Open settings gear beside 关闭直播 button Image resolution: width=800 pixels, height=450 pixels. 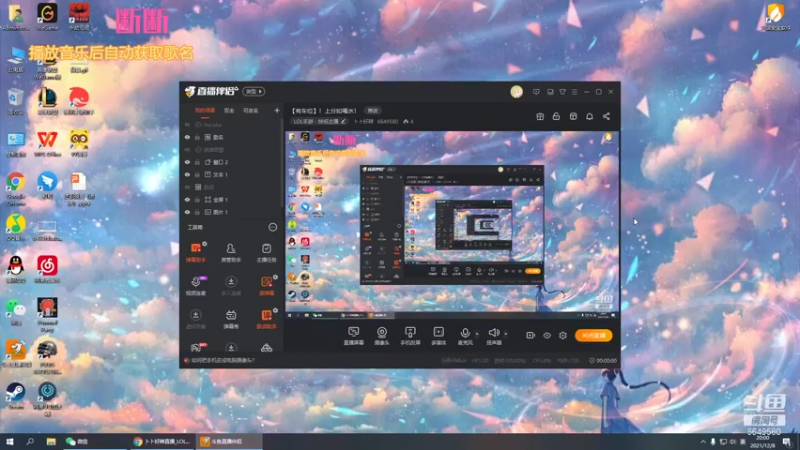click(x=563, y=335)
